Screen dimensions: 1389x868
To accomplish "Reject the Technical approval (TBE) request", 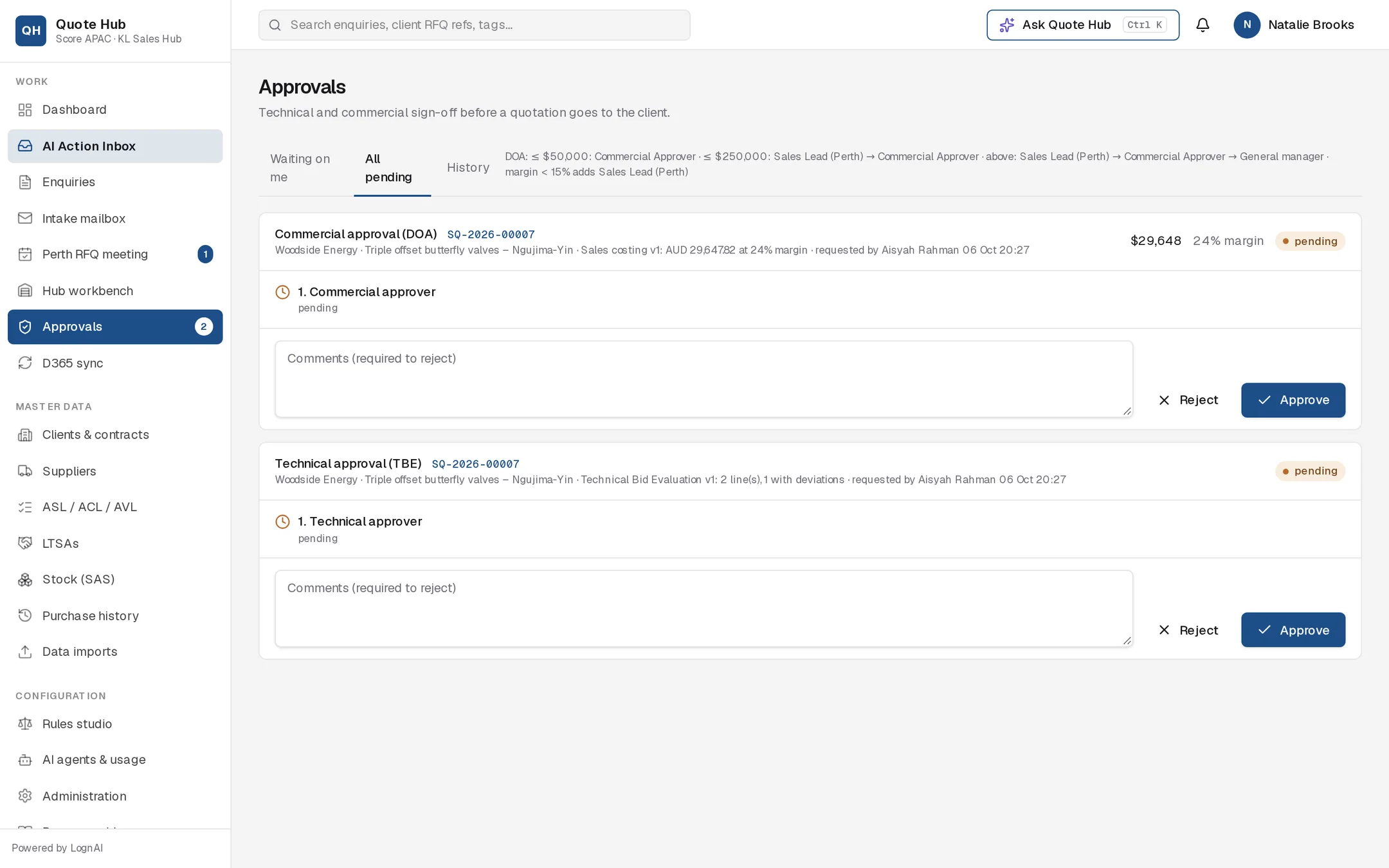I will click(x=1188, y=630).
